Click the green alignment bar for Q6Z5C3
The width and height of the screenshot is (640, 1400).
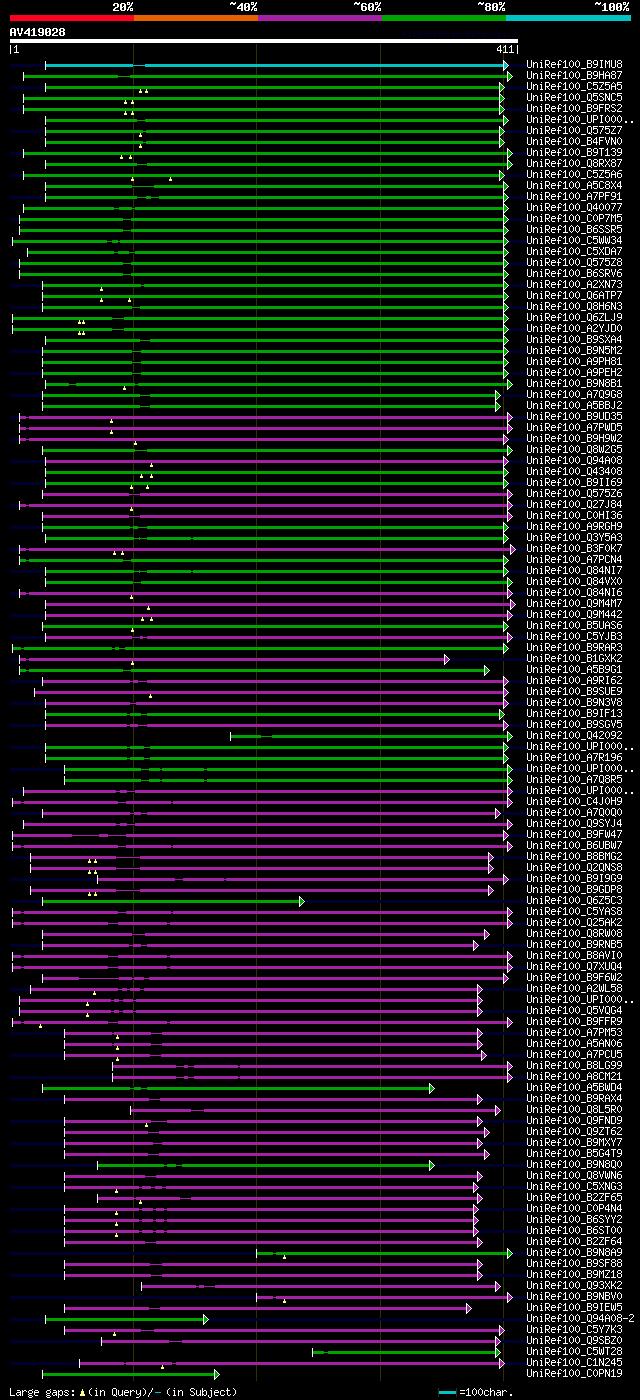click(x=173, y=900)
